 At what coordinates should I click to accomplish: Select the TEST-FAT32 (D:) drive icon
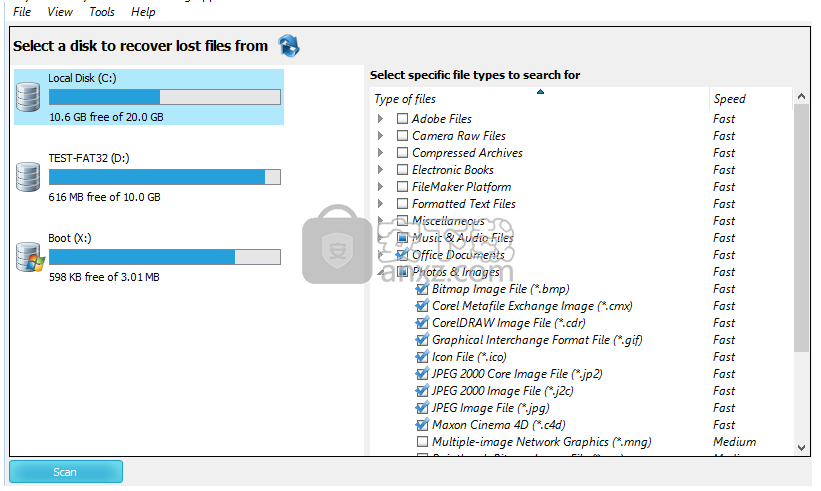point(28,177)
